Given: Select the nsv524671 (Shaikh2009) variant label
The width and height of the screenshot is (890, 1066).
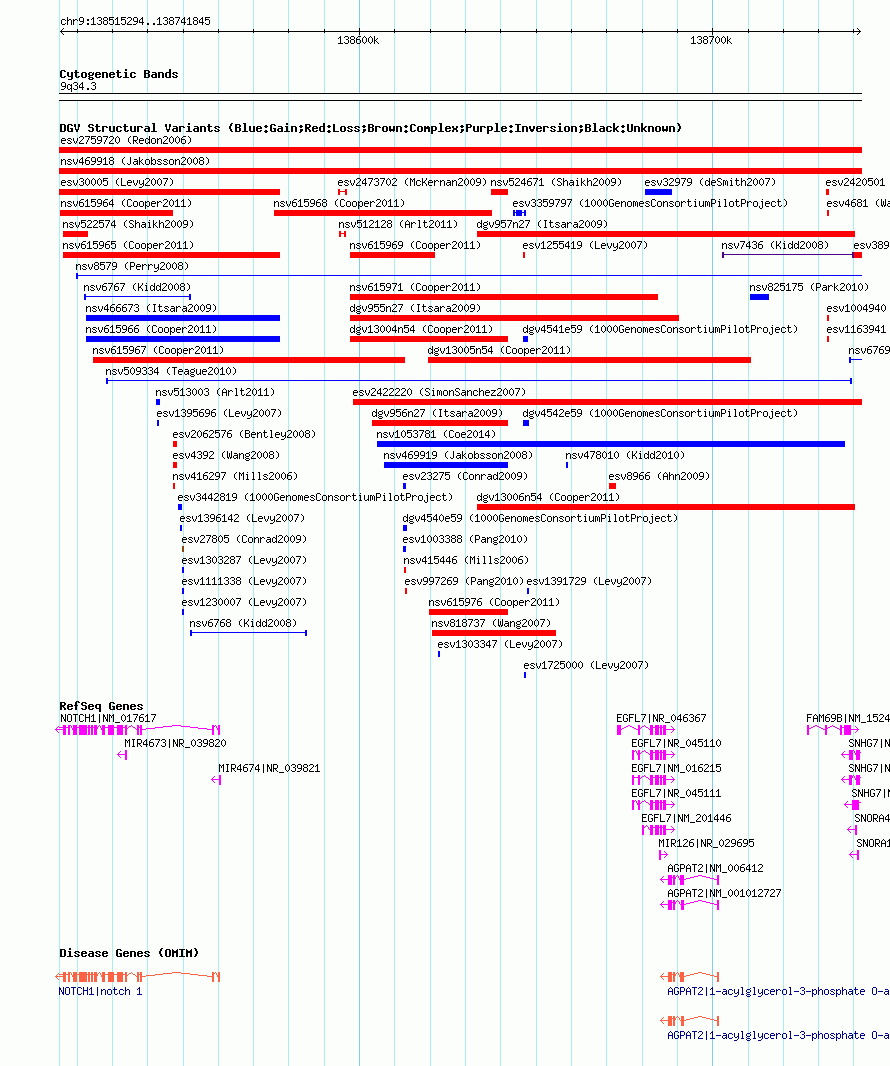Looking at the screenshot, I should (556, 182).
